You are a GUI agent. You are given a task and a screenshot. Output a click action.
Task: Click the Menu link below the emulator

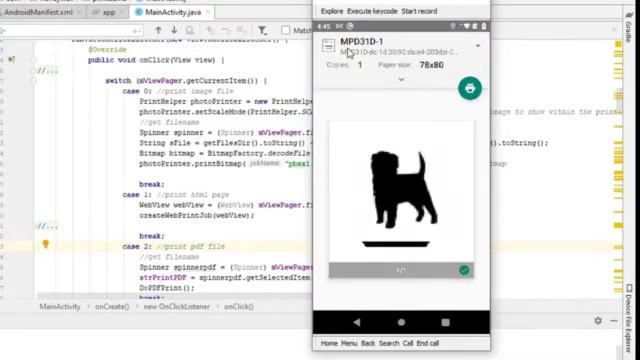[349, 343]
